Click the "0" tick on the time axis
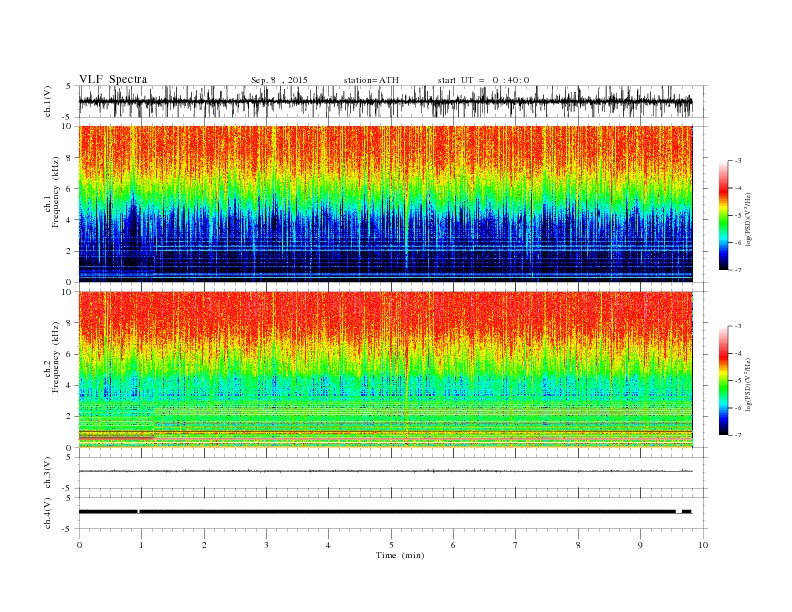Viewport: 792px width, 612px height. tap(79, 545)
